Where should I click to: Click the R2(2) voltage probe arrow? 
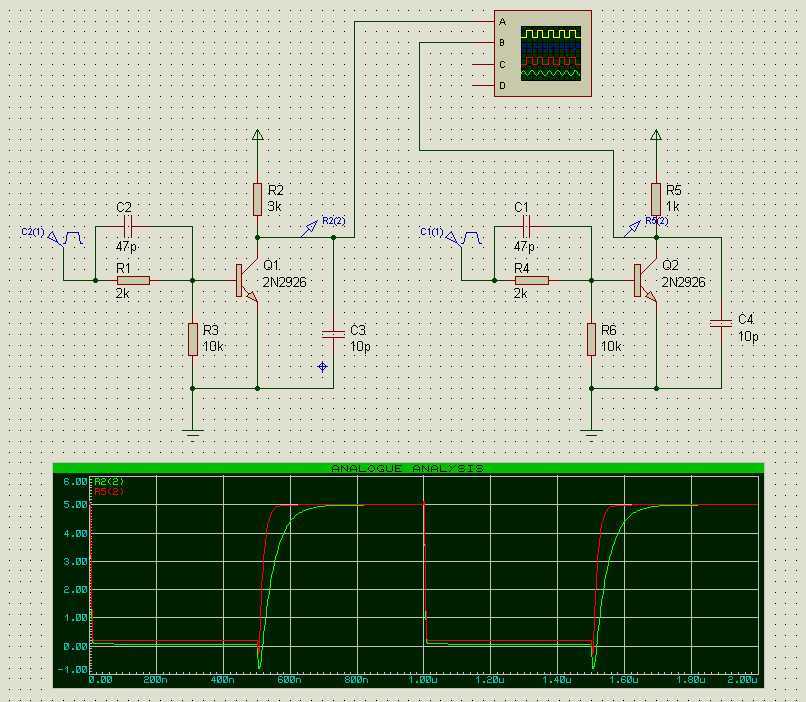tap(312, 229)
